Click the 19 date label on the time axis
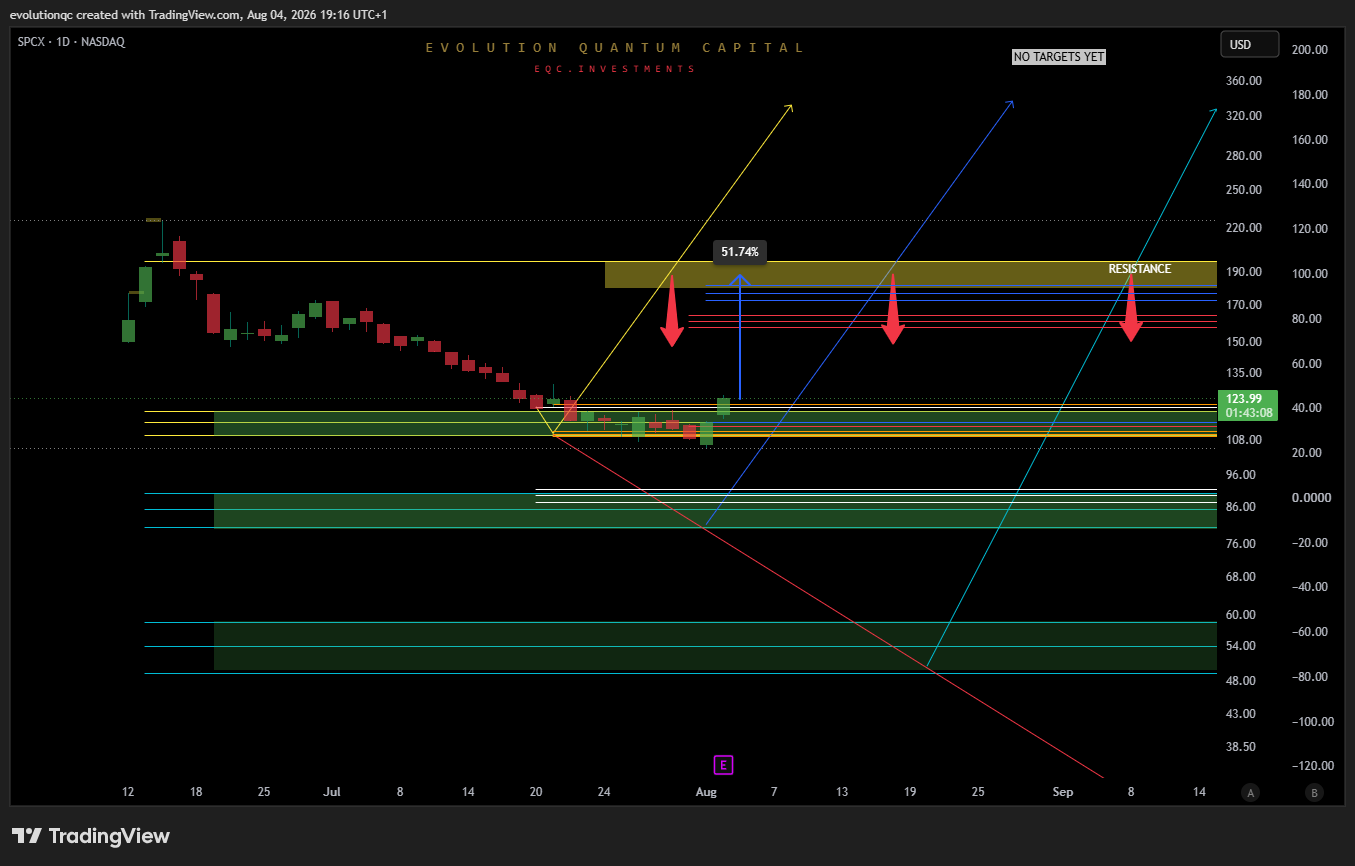Screen dimensions: 1355x866 910,792
